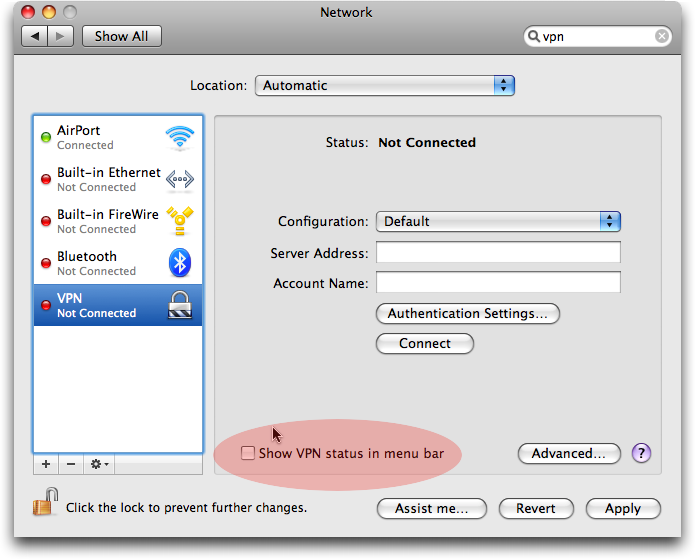The width and height of the screenshot is (695, 560).
Task: Minimize the Network window
Action: pos(49,12)
